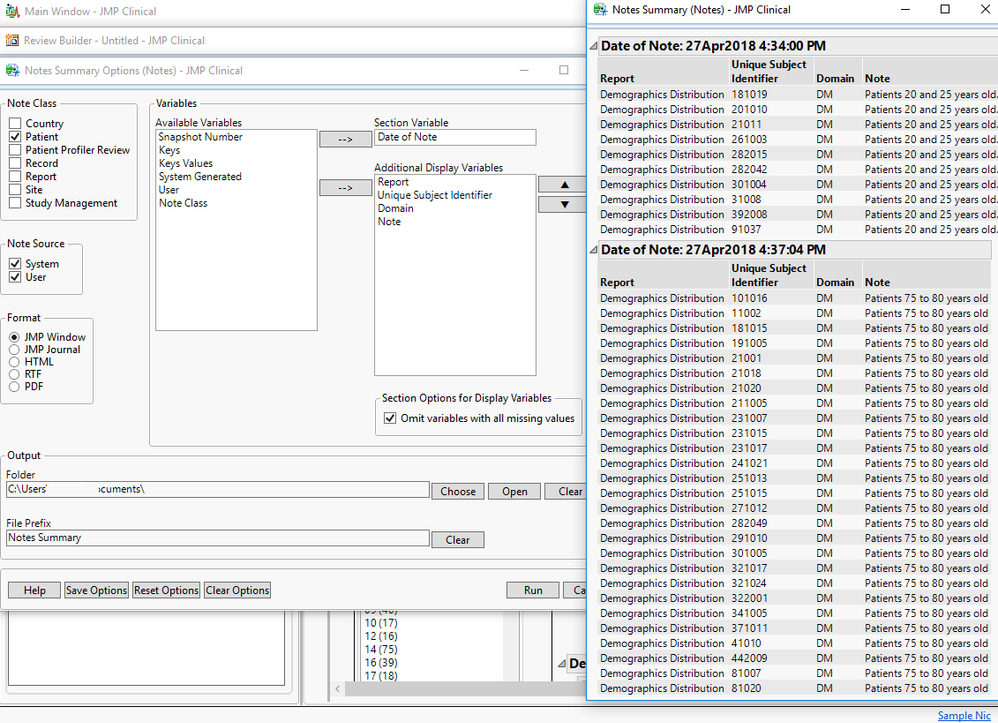
Task: Toggle Omit variables with all missing values
Action: tap(390, 418)
